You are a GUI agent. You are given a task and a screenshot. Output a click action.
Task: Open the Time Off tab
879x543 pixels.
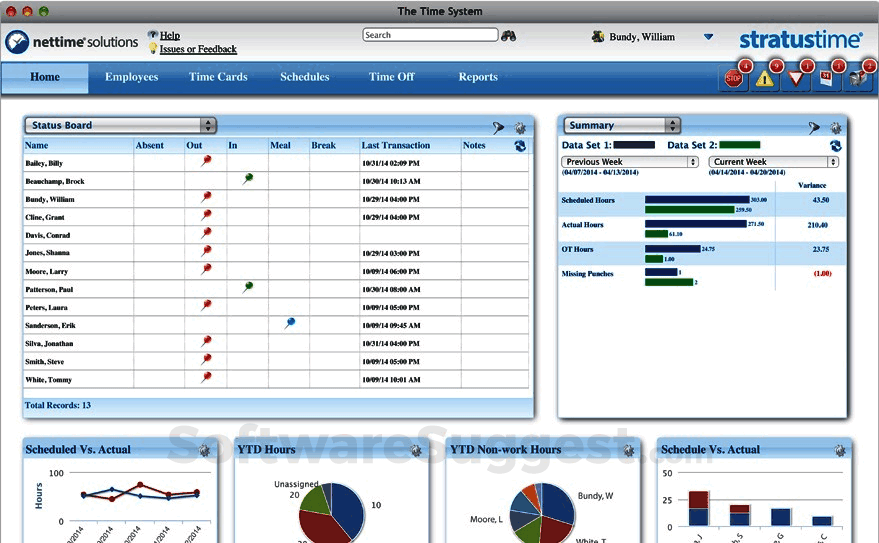(x=391, y=77)
